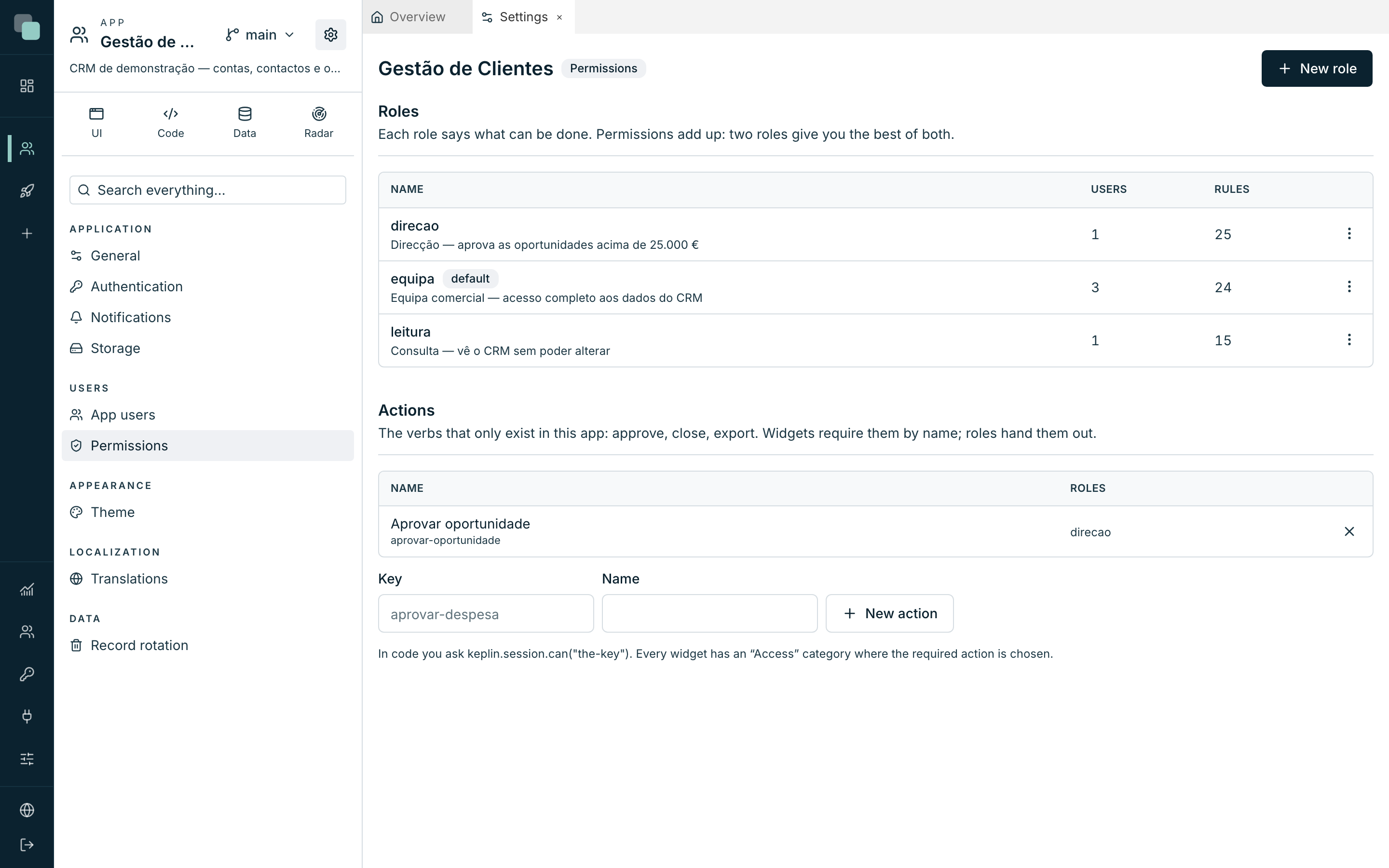Open Translations settings
This screenshot has width=1389, height=868.
coord(208,579)
